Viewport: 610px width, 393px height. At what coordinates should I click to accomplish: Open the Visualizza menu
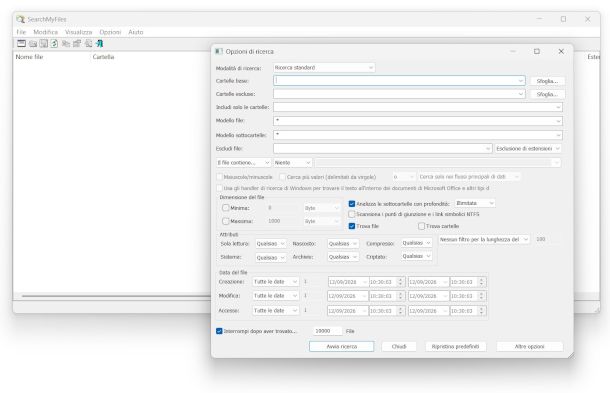click(79, 32)
